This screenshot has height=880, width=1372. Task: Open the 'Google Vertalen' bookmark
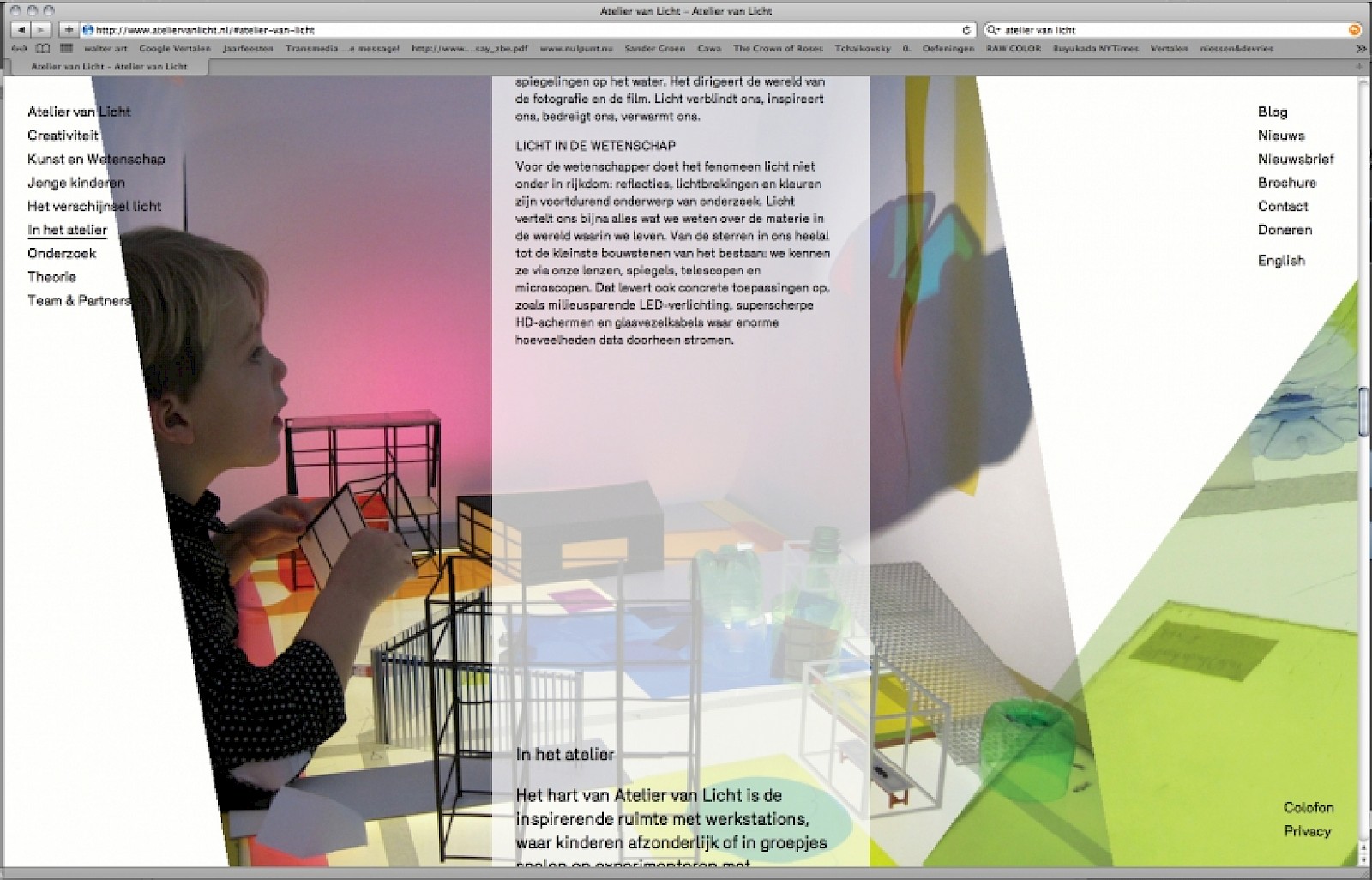pos(175,49)
